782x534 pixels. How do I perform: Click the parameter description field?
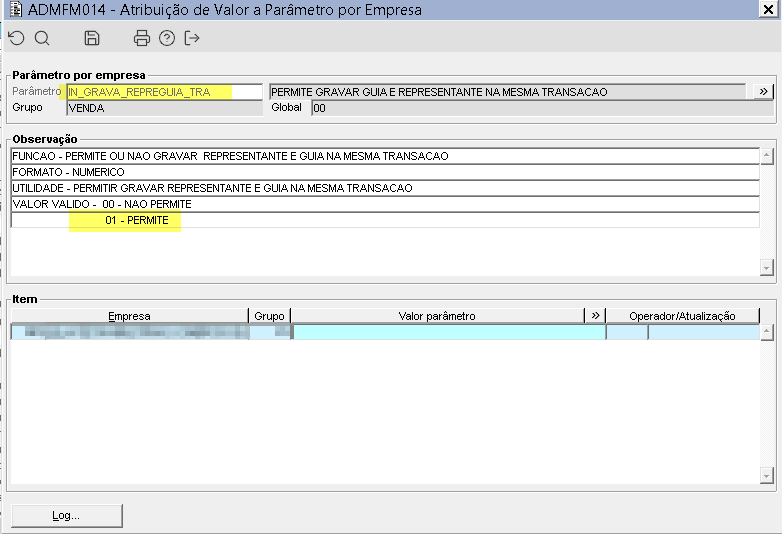tap(507, 92)
